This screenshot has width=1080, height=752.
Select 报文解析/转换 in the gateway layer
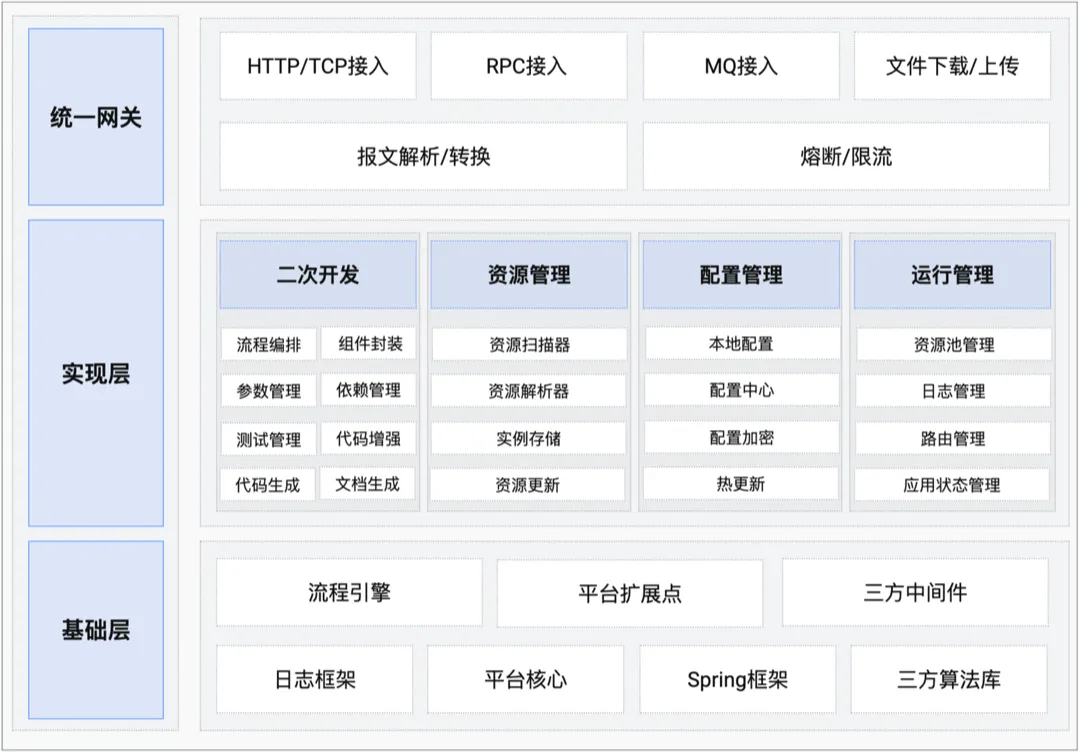(x=421, y=156)
